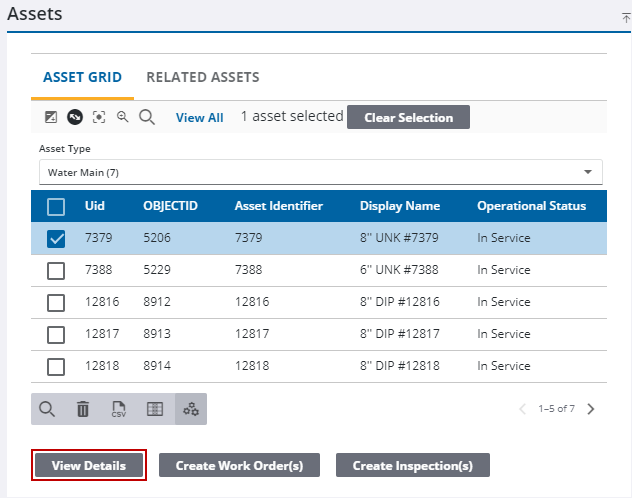Click the round dark link icon in toolbar

click(x=74, y=117)
